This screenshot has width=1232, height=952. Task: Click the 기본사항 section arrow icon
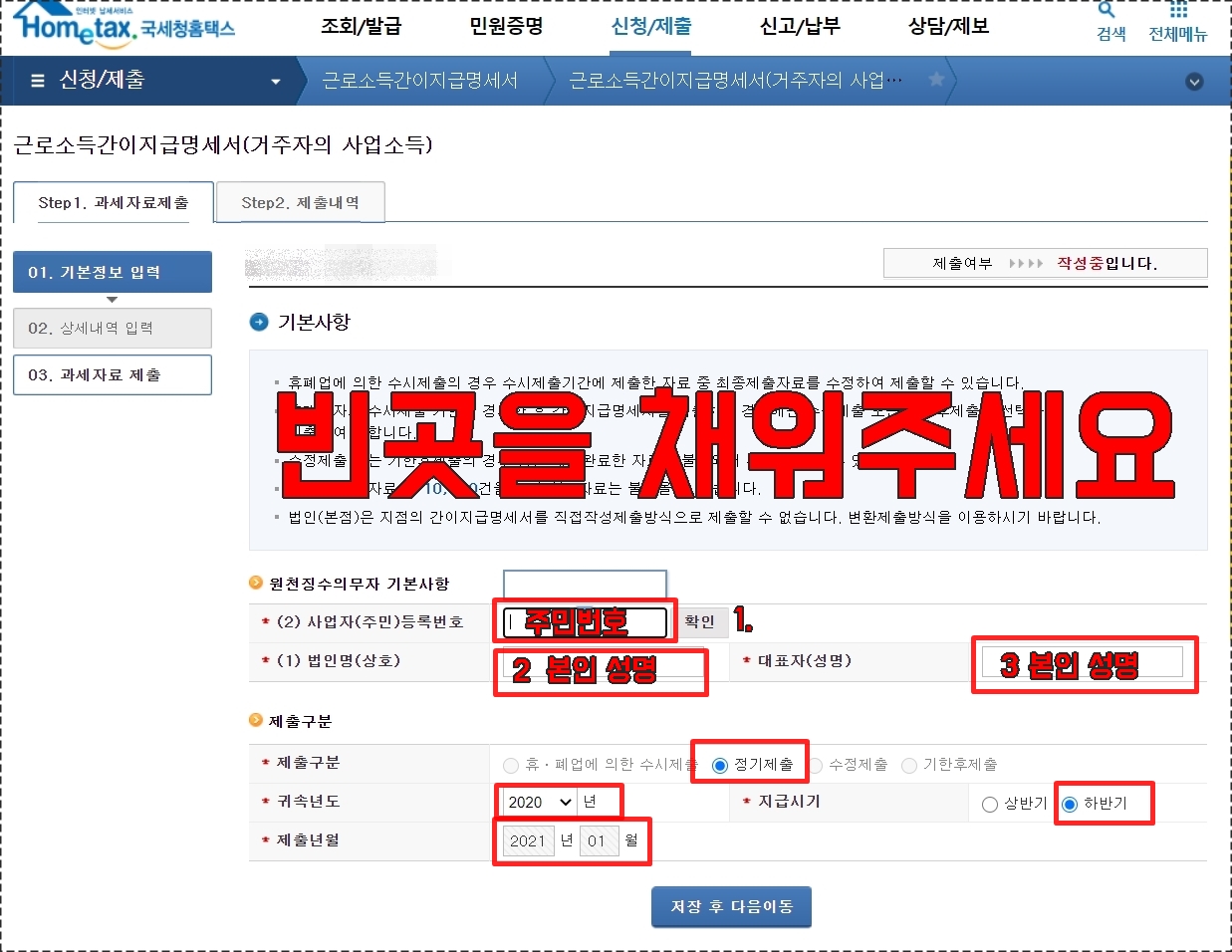[259, 322]
